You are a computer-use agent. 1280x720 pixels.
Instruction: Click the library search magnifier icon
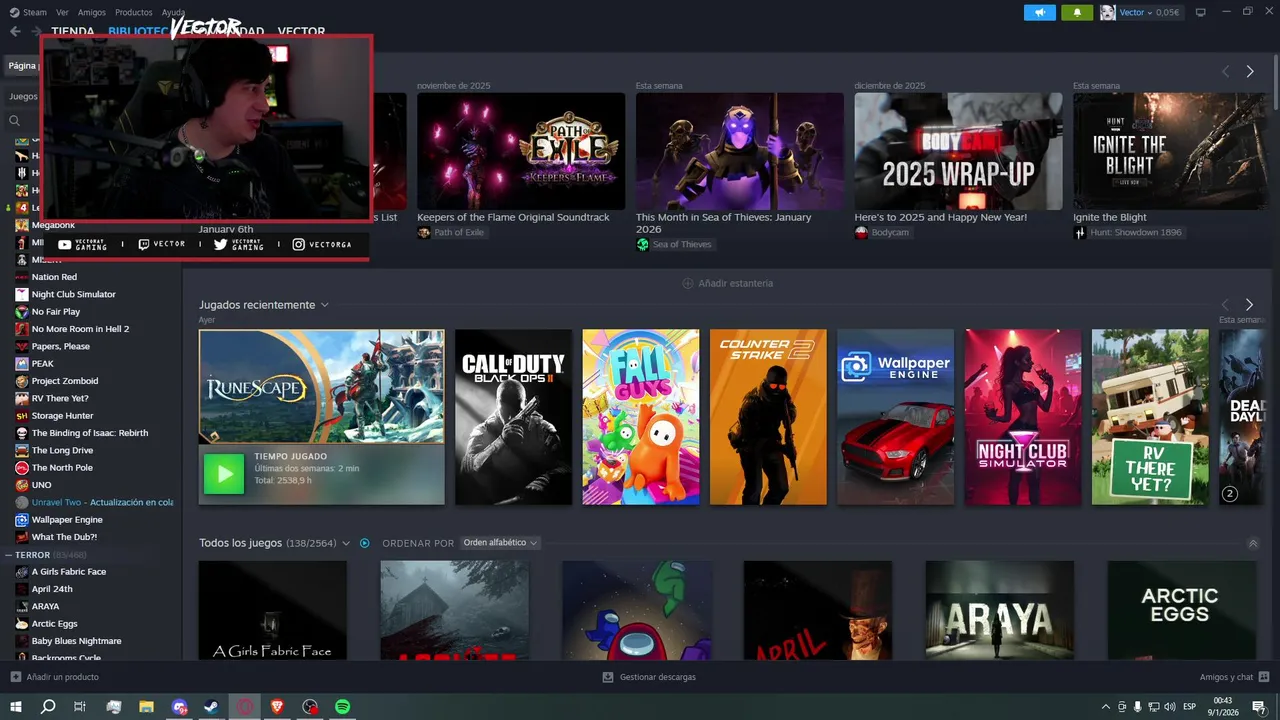[15, 120]
